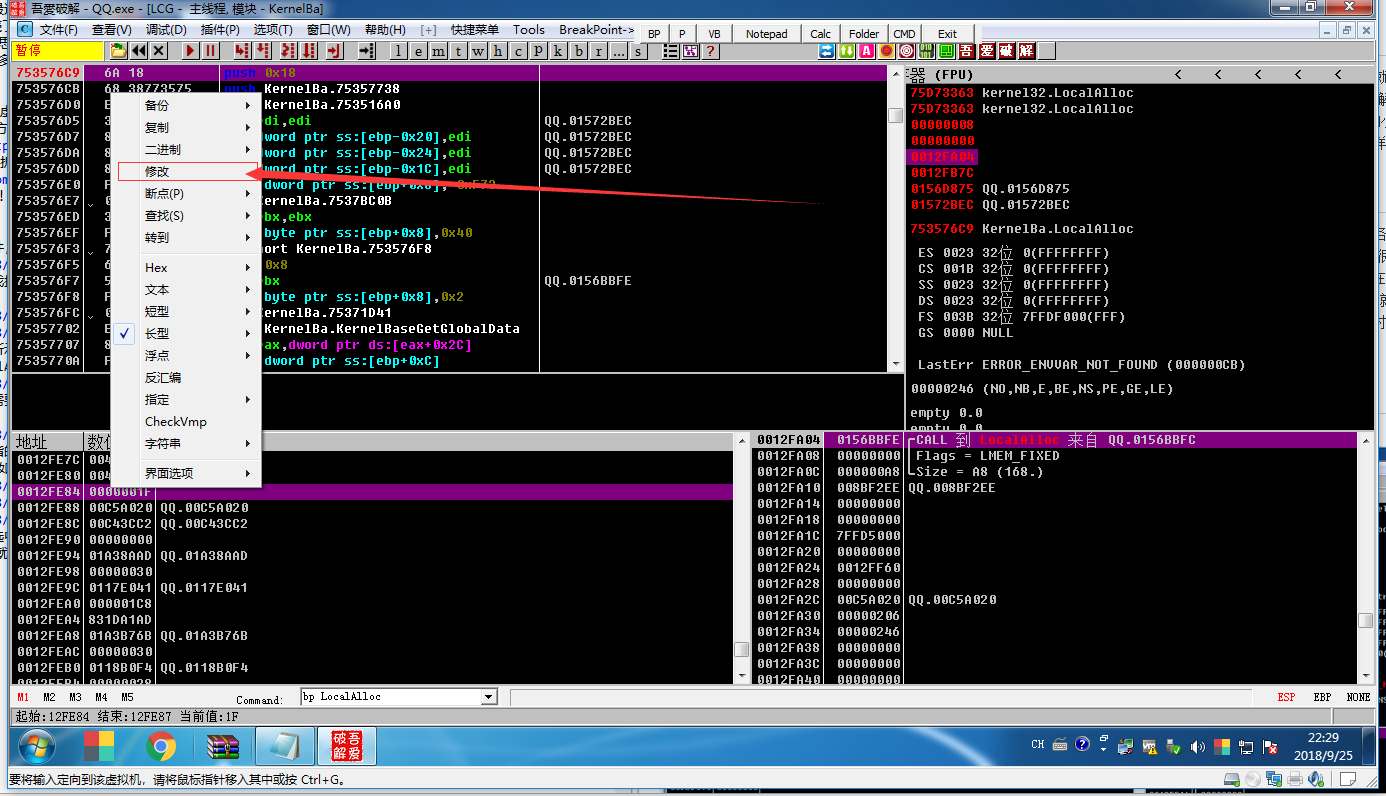
Task: Expand the 界面选项 submenu
Action: pyautogui.click(x=186, y=474)
